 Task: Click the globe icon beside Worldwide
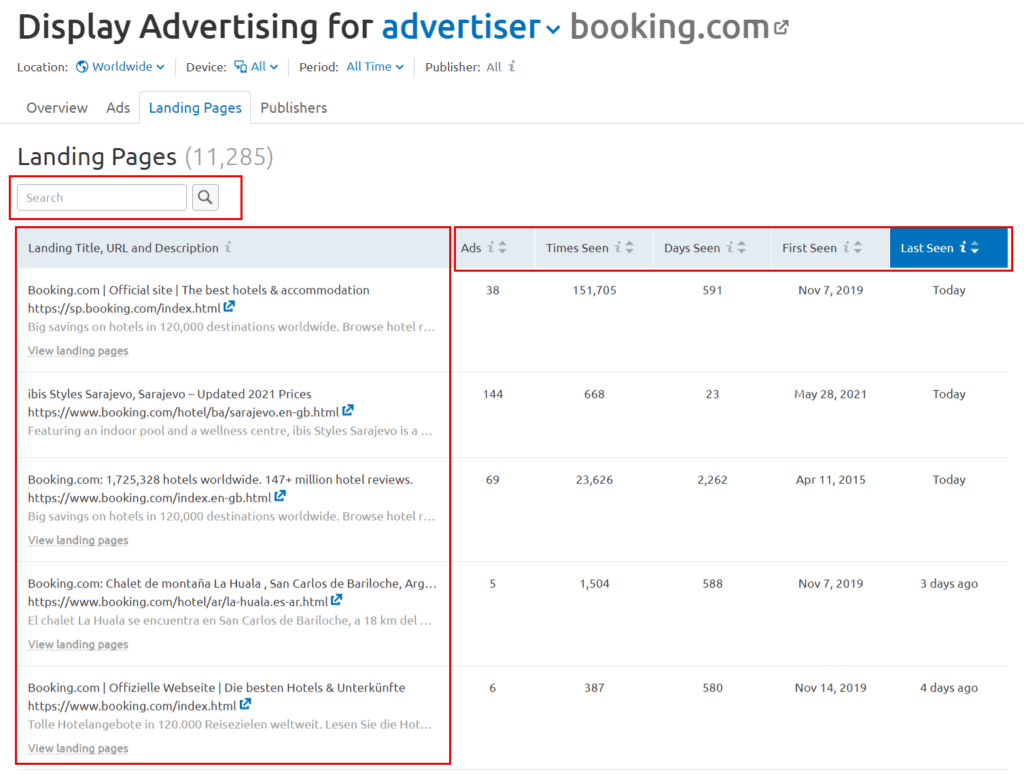(82, 67)
